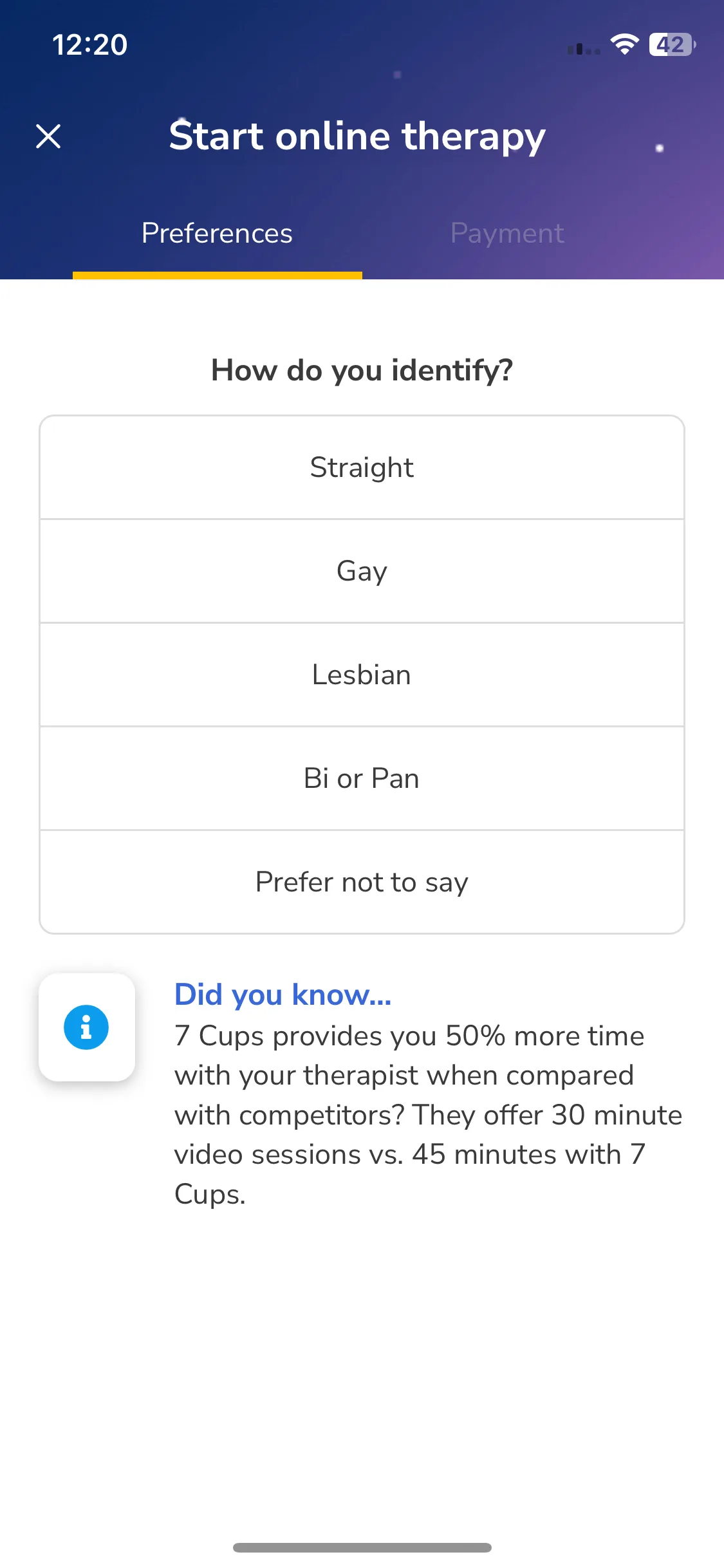724x1568 pixels.
Task: Tap the battery level indicator
Action: 673,44
